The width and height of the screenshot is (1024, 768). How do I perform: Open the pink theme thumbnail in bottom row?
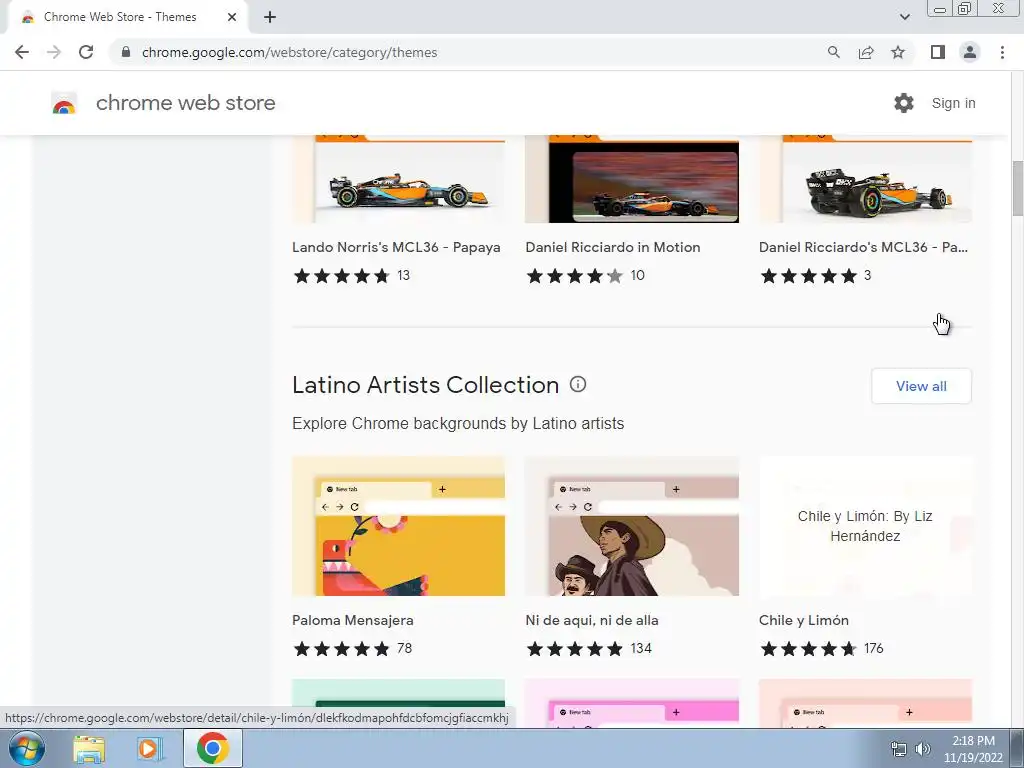click(x=632, y=703)
